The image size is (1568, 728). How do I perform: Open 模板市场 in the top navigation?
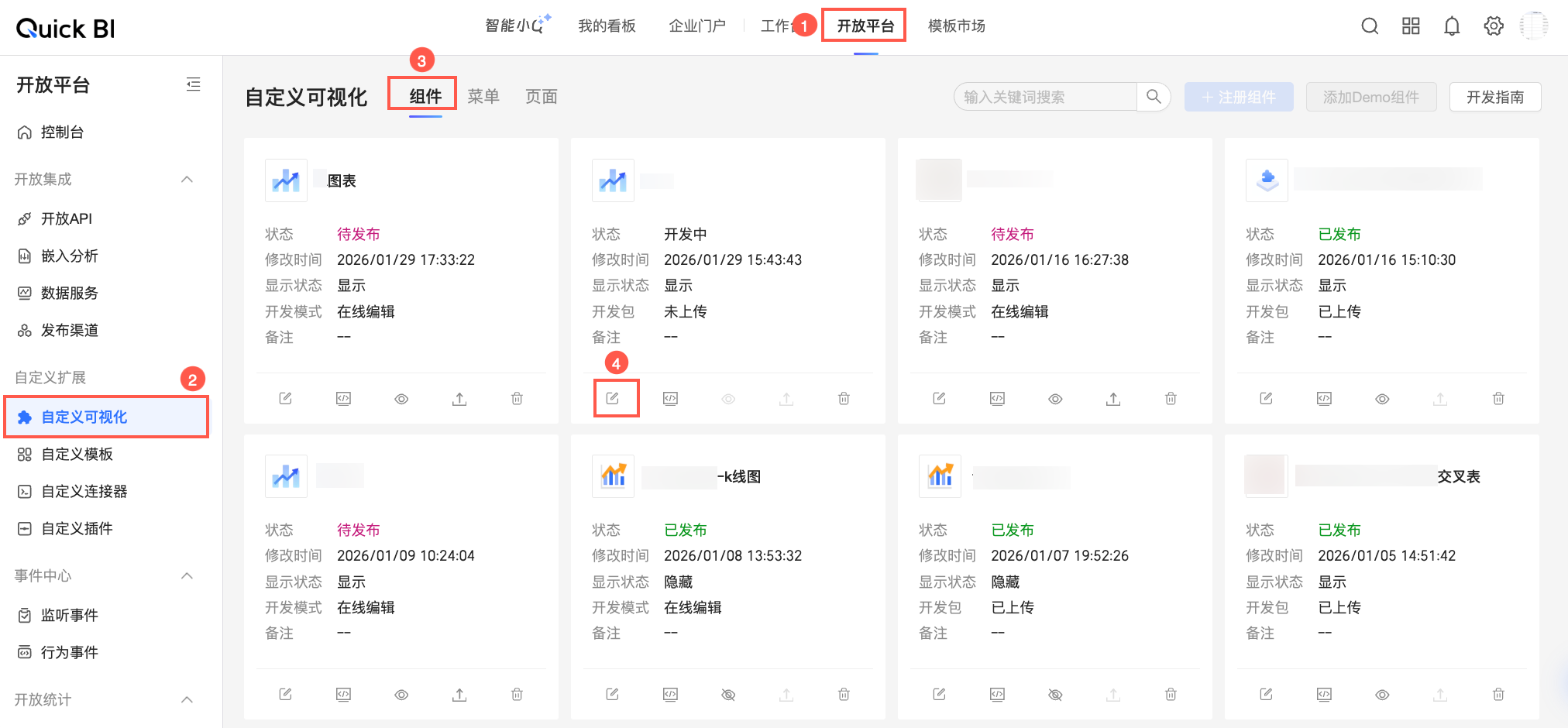(957, 26)
